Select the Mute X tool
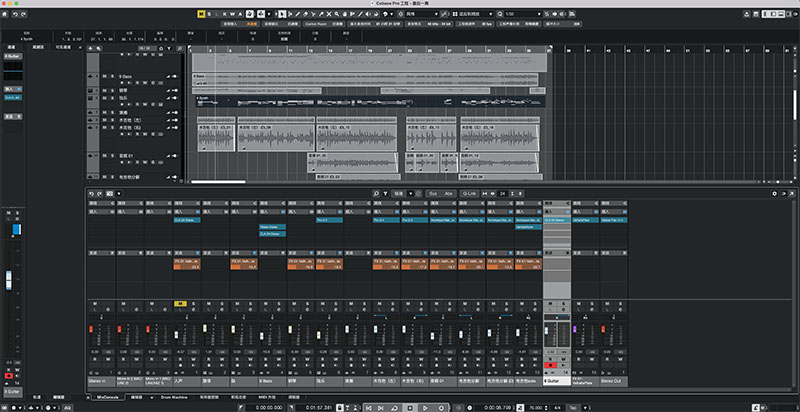Screen dimensions: 800x412 point(329,14)
